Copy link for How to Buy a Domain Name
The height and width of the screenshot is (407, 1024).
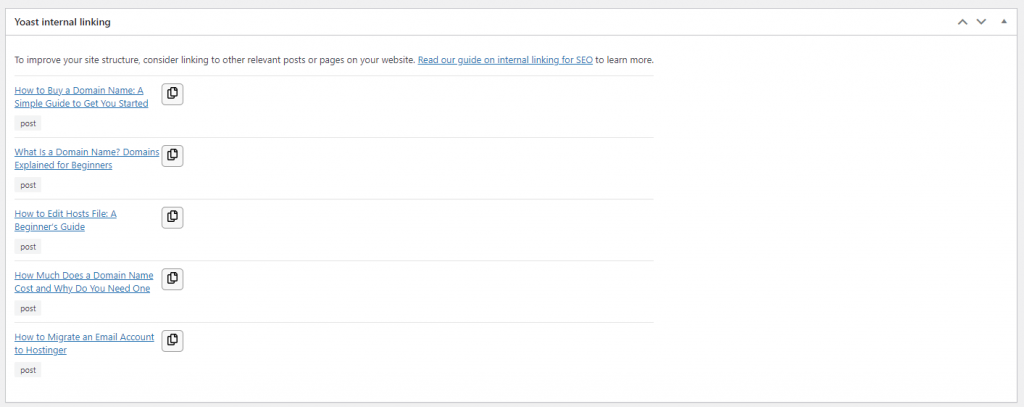tap(172, 94)
